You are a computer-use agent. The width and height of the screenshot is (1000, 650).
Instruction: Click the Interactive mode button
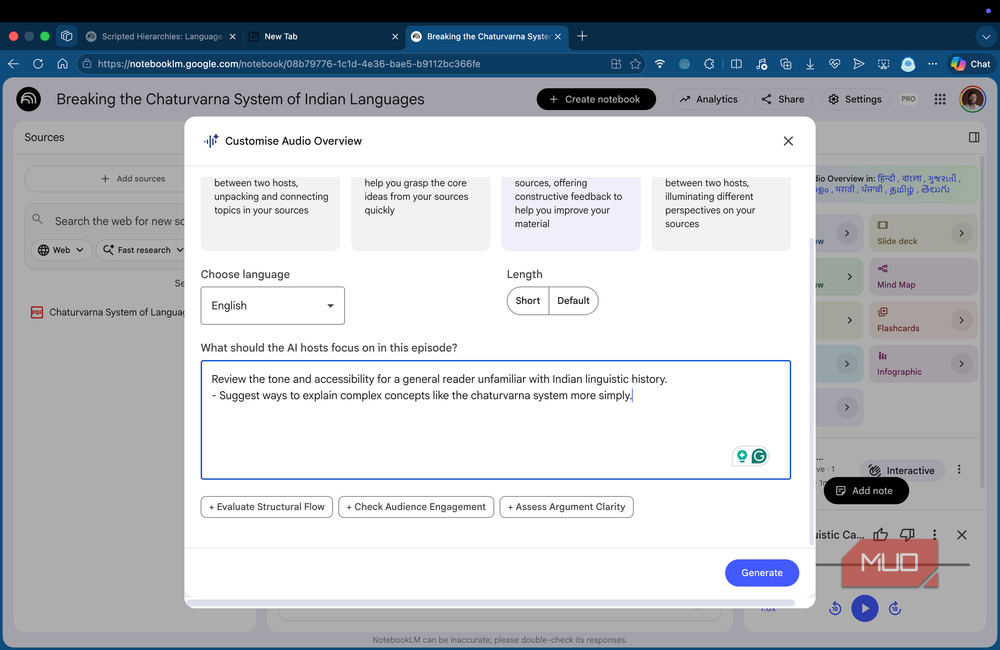(901, 470)
